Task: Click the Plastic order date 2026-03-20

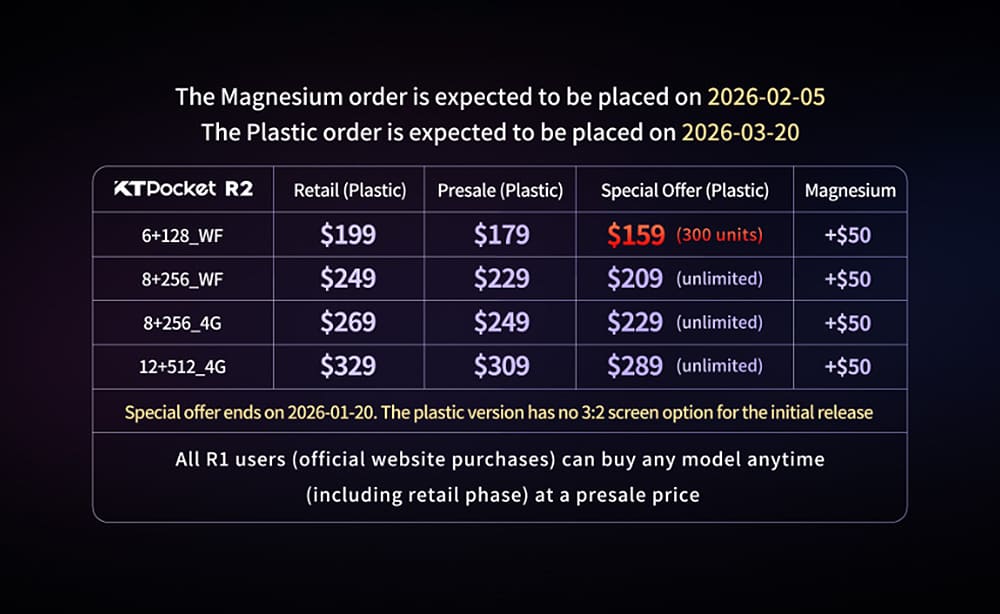Action: tap(740, 131)
